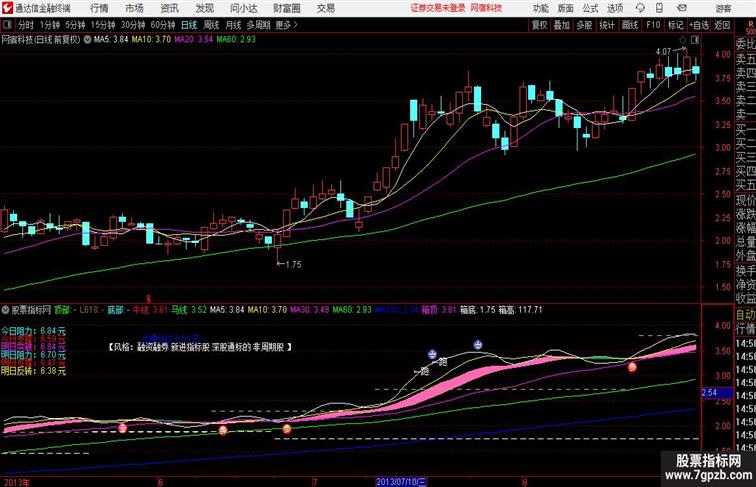Click the 通达信 red logo icon
This screenshot has width=756, height=487.
[7, 8]
